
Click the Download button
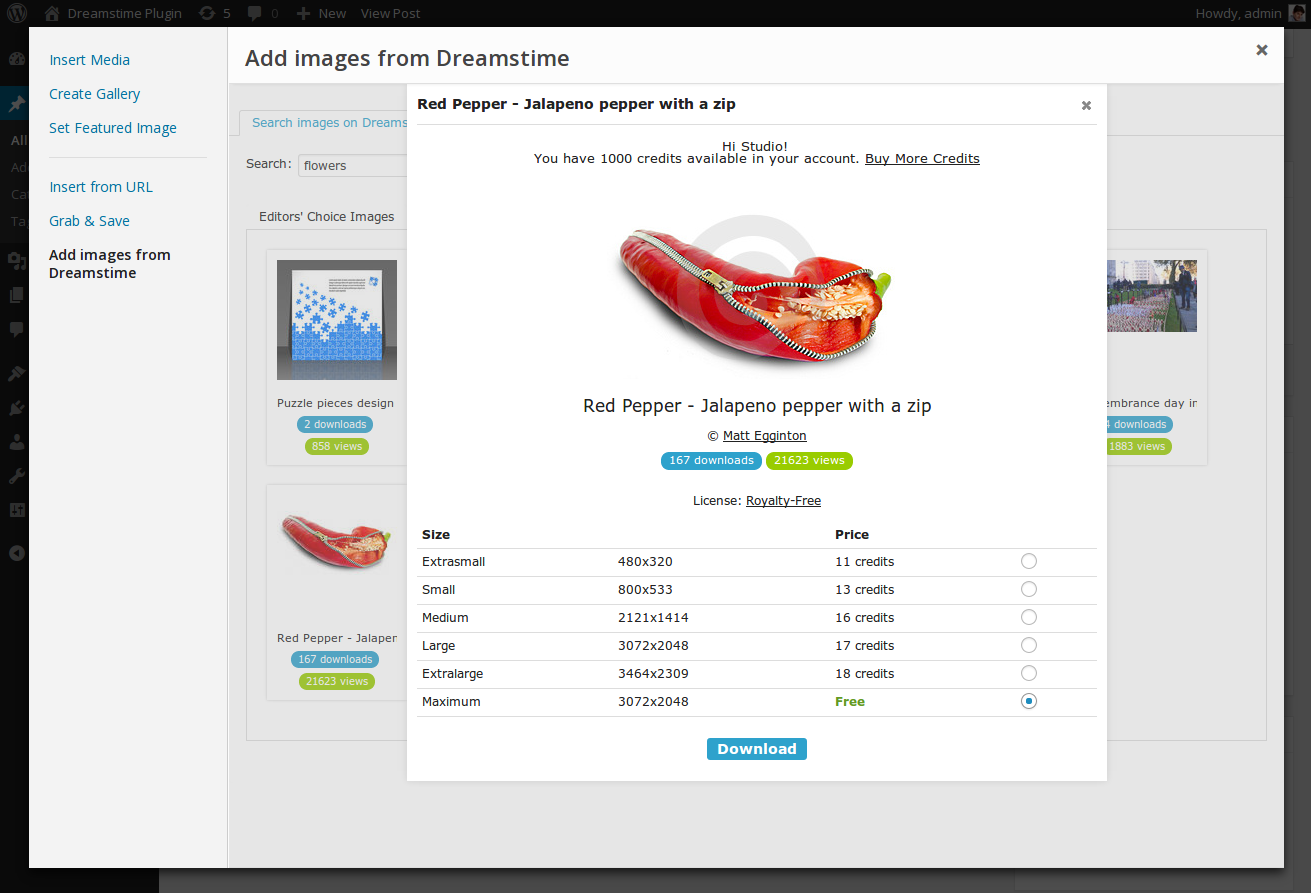(x=757, y=749)
